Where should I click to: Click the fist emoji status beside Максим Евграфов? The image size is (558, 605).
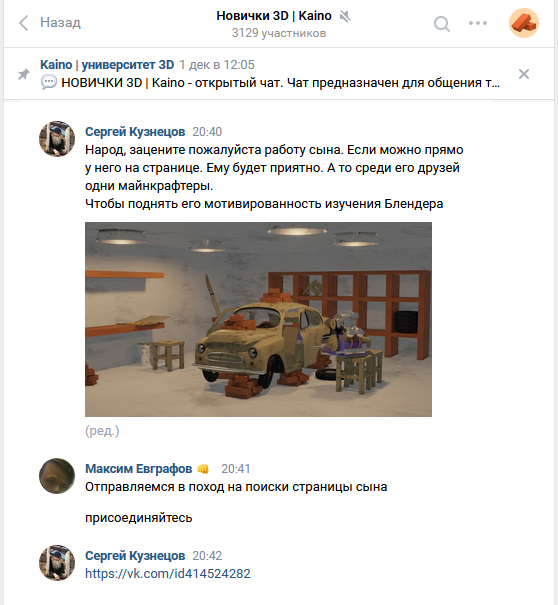[203, 469]
